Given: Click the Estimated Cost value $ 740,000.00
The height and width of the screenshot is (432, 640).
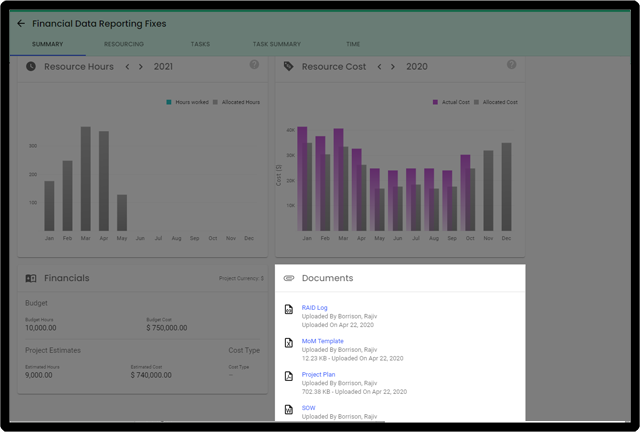Looking at the screenshot, I should click(x=151, y=375).
